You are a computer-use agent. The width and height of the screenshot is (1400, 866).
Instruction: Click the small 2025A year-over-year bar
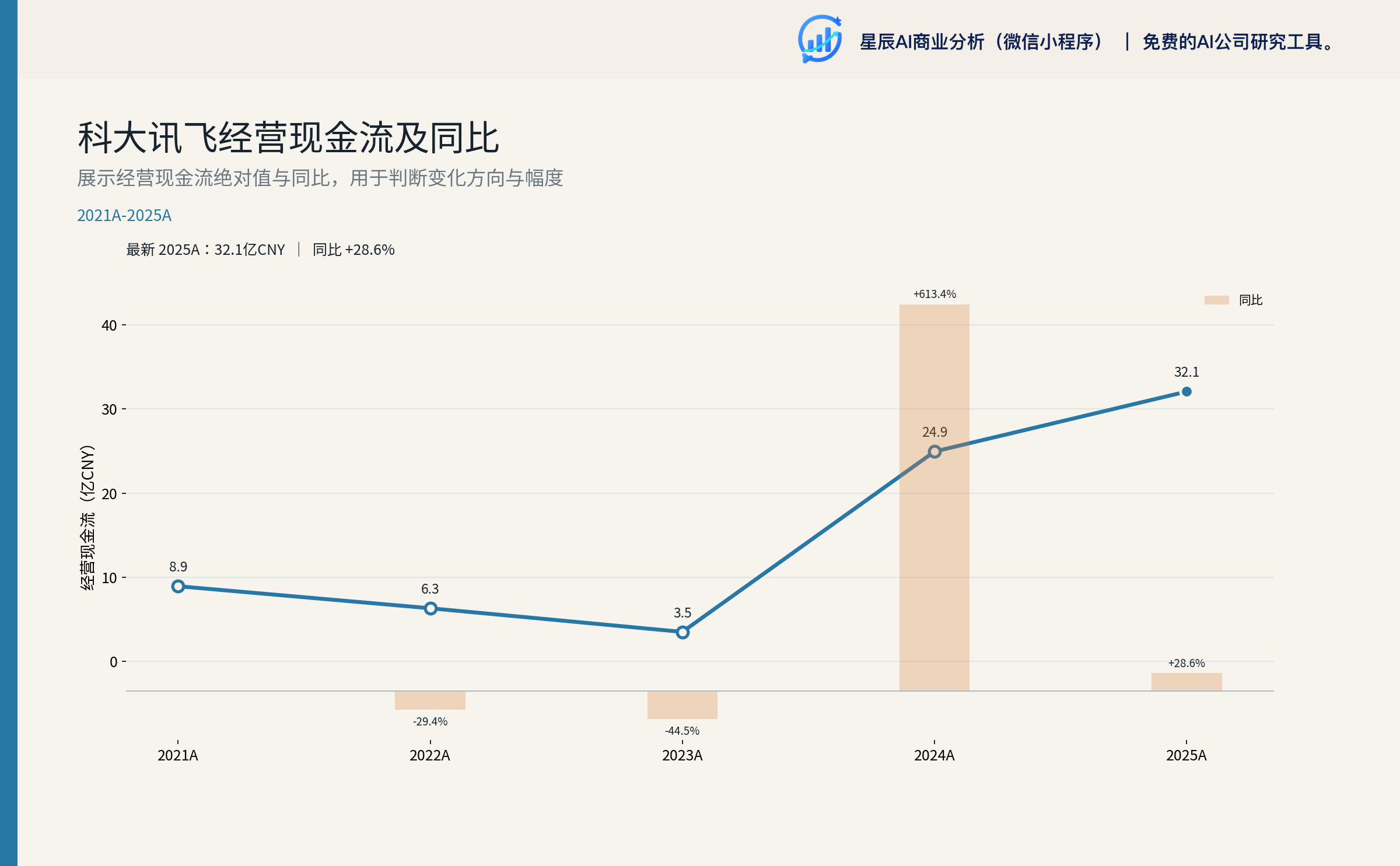coord(1186,682)
